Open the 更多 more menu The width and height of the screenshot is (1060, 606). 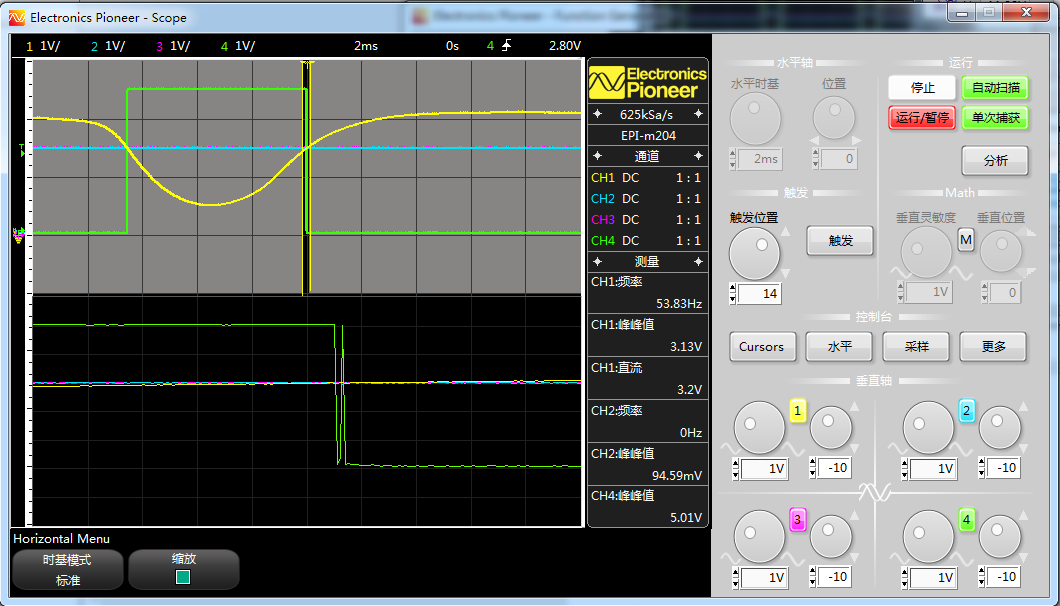pos(993,347)
